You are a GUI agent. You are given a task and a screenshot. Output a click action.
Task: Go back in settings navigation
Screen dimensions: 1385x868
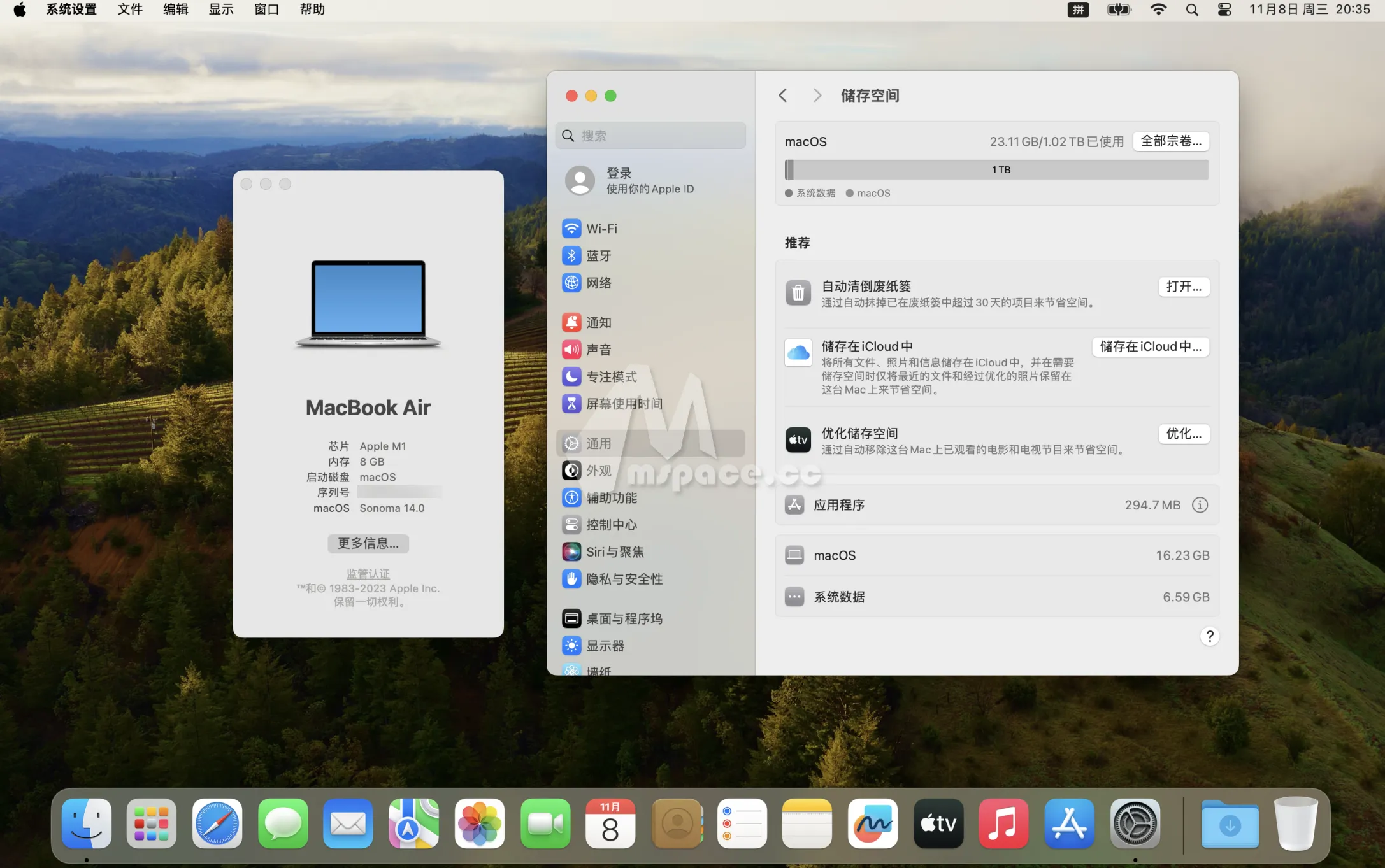[x=783, y=96]
